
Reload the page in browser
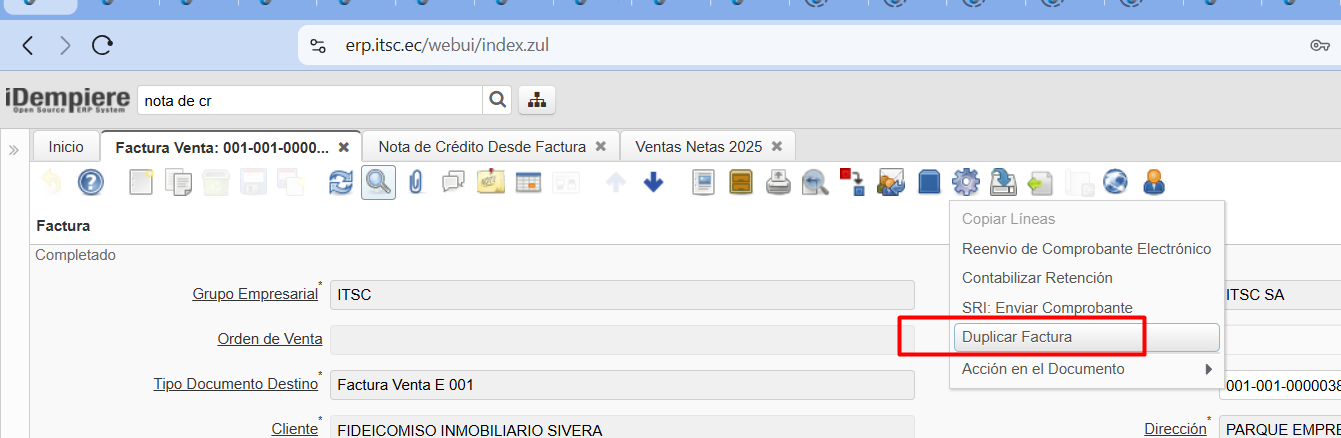pos(102,45)
